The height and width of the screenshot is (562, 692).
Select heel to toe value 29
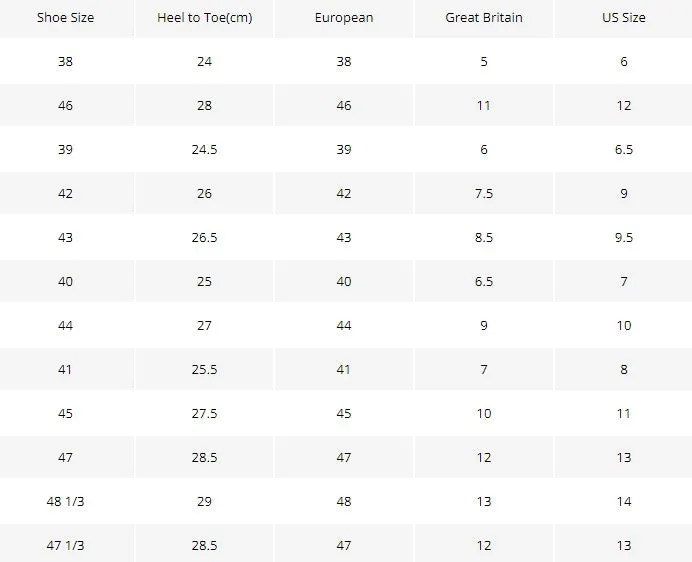(204, 502)
